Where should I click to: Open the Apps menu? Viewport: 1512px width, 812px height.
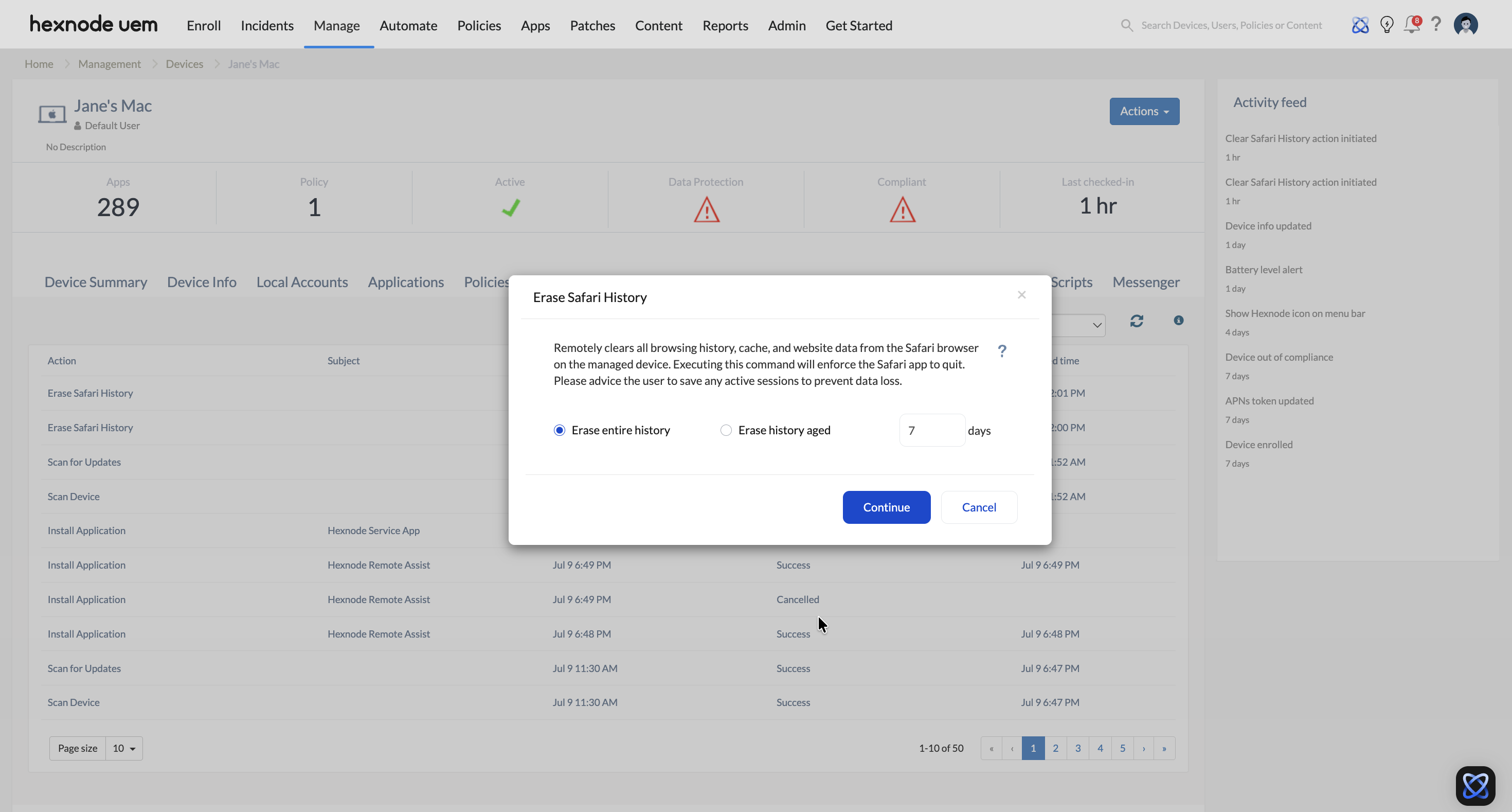tap(535, 25)
